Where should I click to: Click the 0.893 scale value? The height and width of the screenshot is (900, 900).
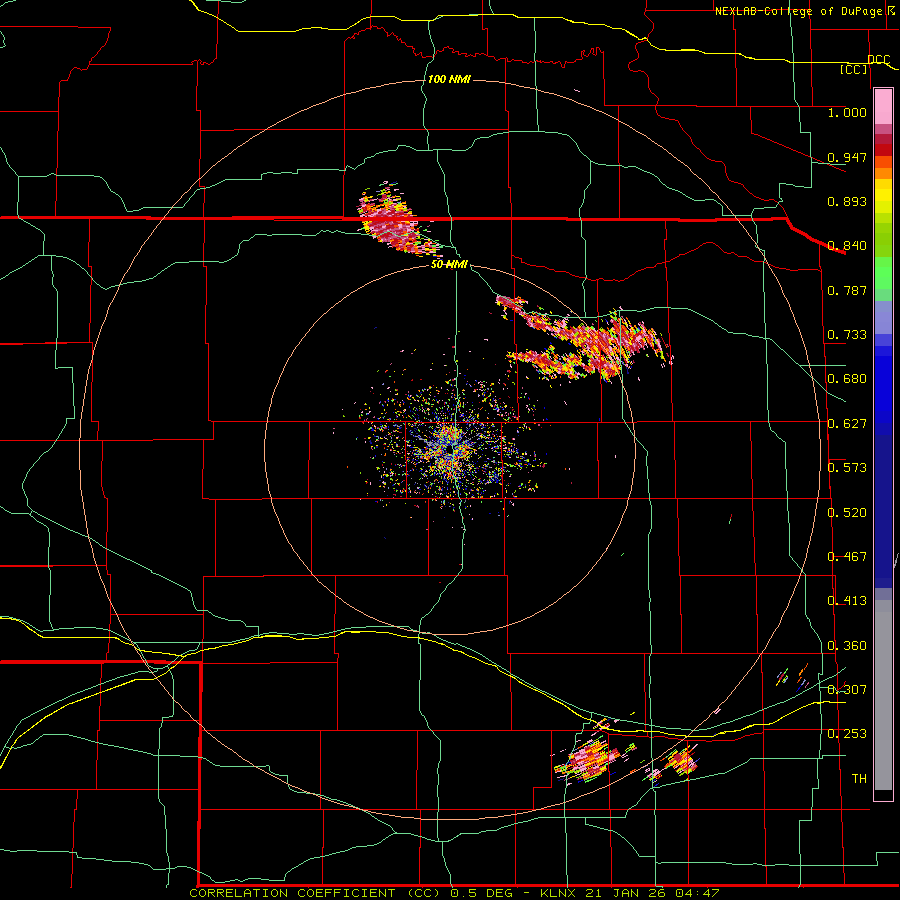pyautogui.click(x=847, y=201)
